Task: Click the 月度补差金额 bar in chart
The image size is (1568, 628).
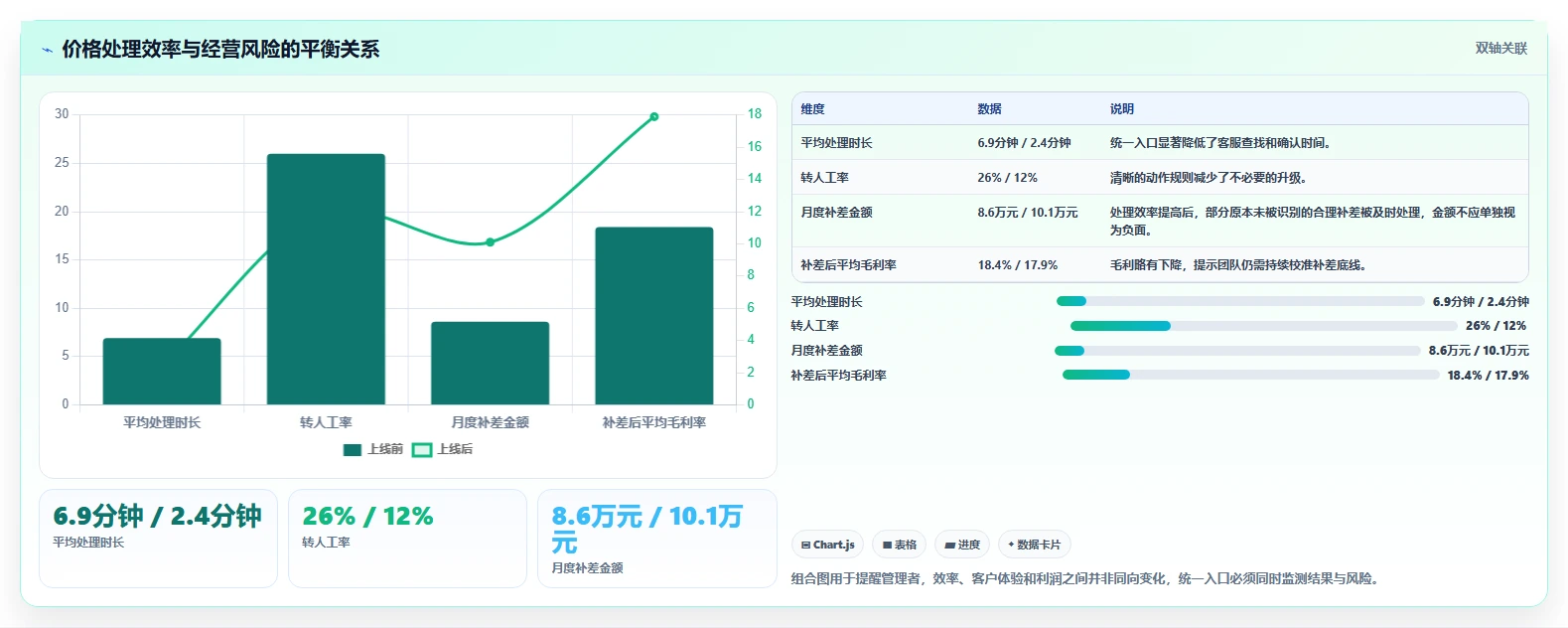Action: click(x=490, y=363)
